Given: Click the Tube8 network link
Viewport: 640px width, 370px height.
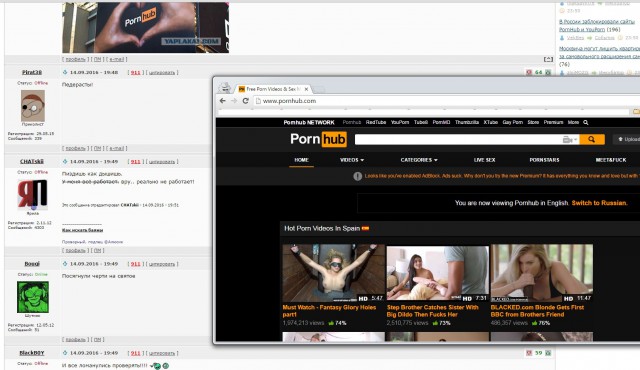Looking at the screenshot, I should pyautogui.click(x=421, y=122).
